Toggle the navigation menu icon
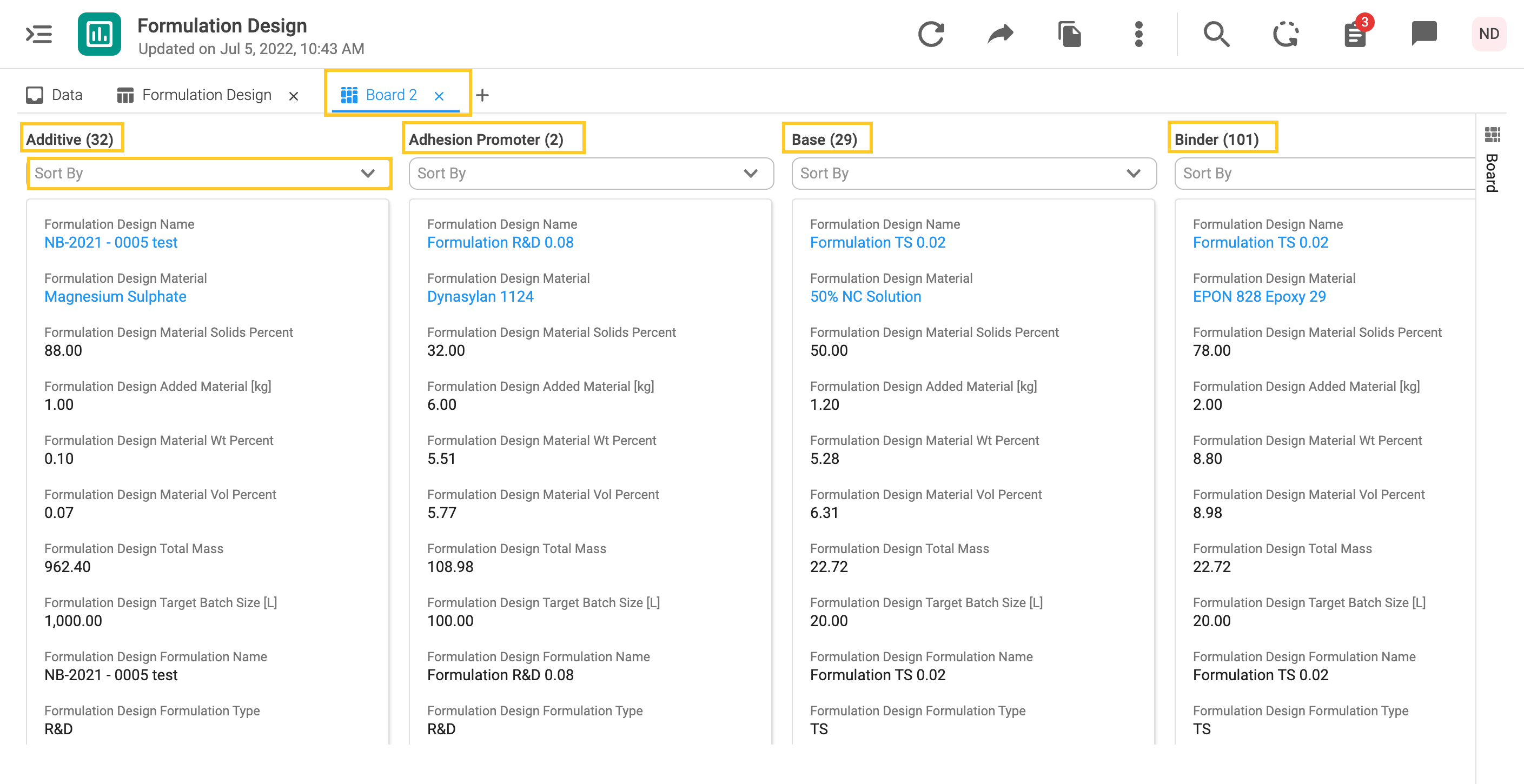 (x=39, y=34)
